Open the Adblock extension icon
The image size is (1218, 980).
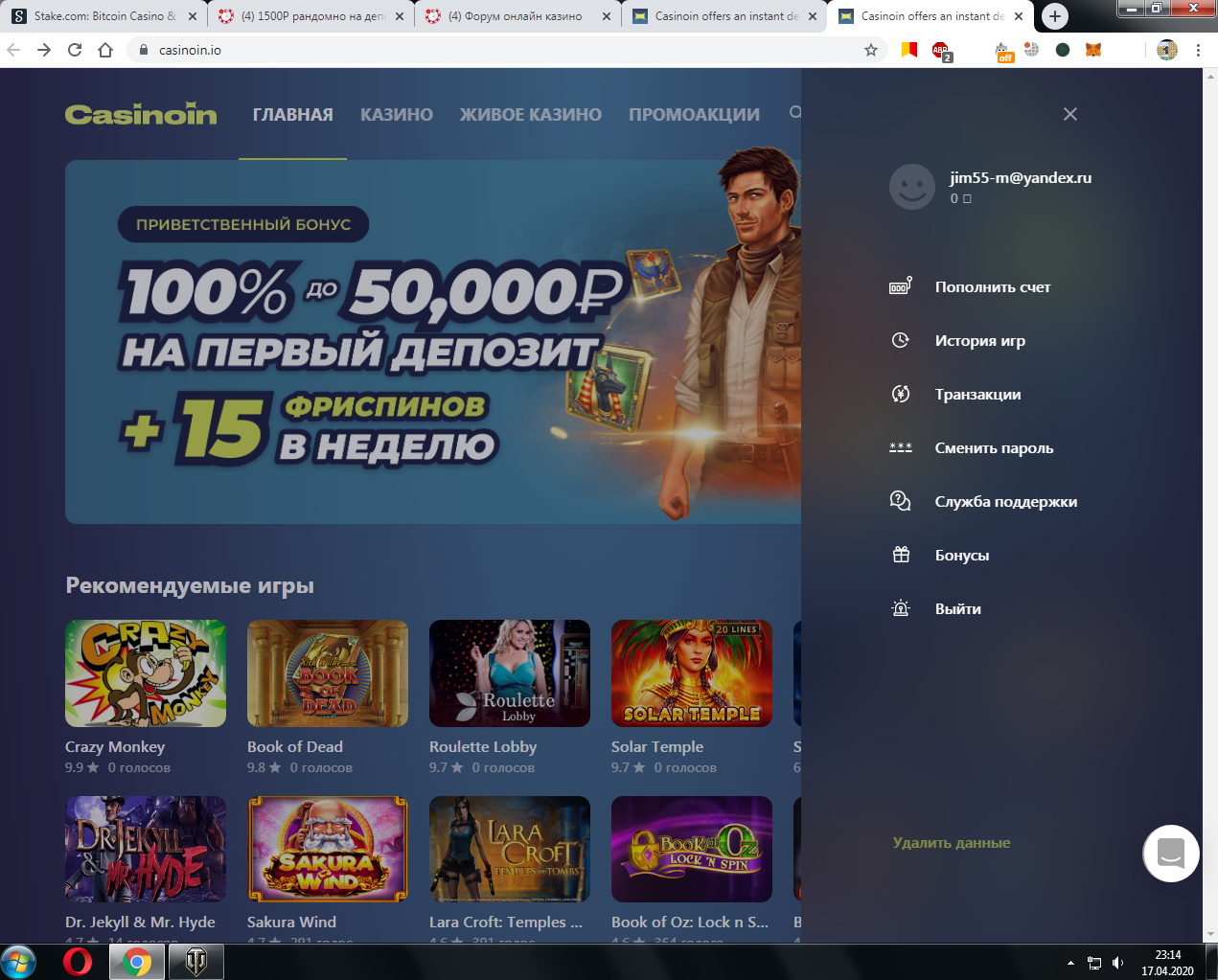tap(941, 51)
